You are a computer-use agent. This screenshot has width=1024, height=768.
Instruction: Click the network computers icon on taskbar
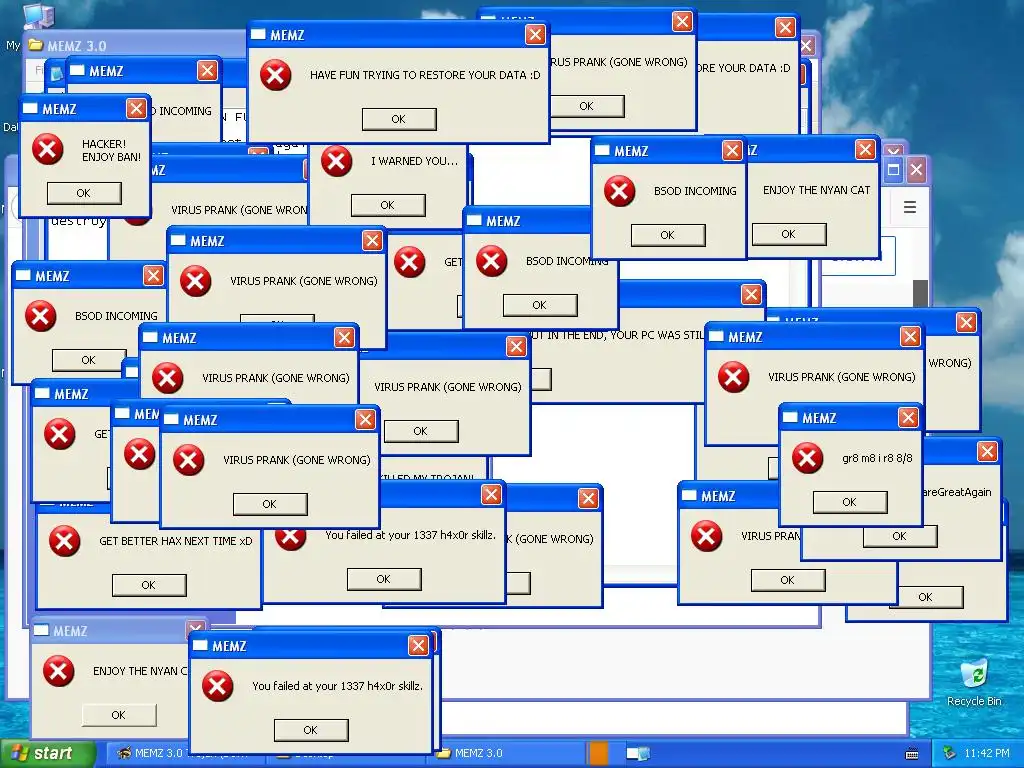coord(638,753)
